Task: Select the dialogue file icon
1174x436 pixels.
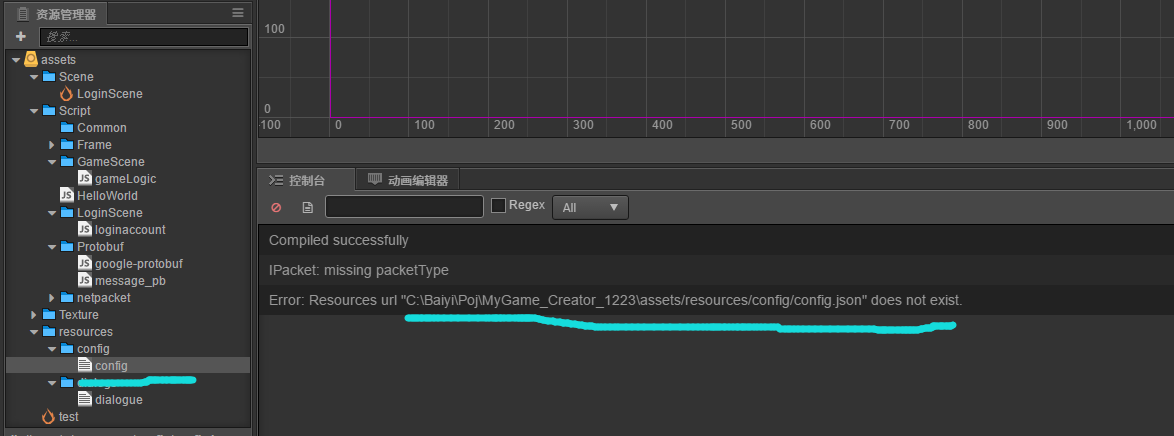Action: point(85,399)
